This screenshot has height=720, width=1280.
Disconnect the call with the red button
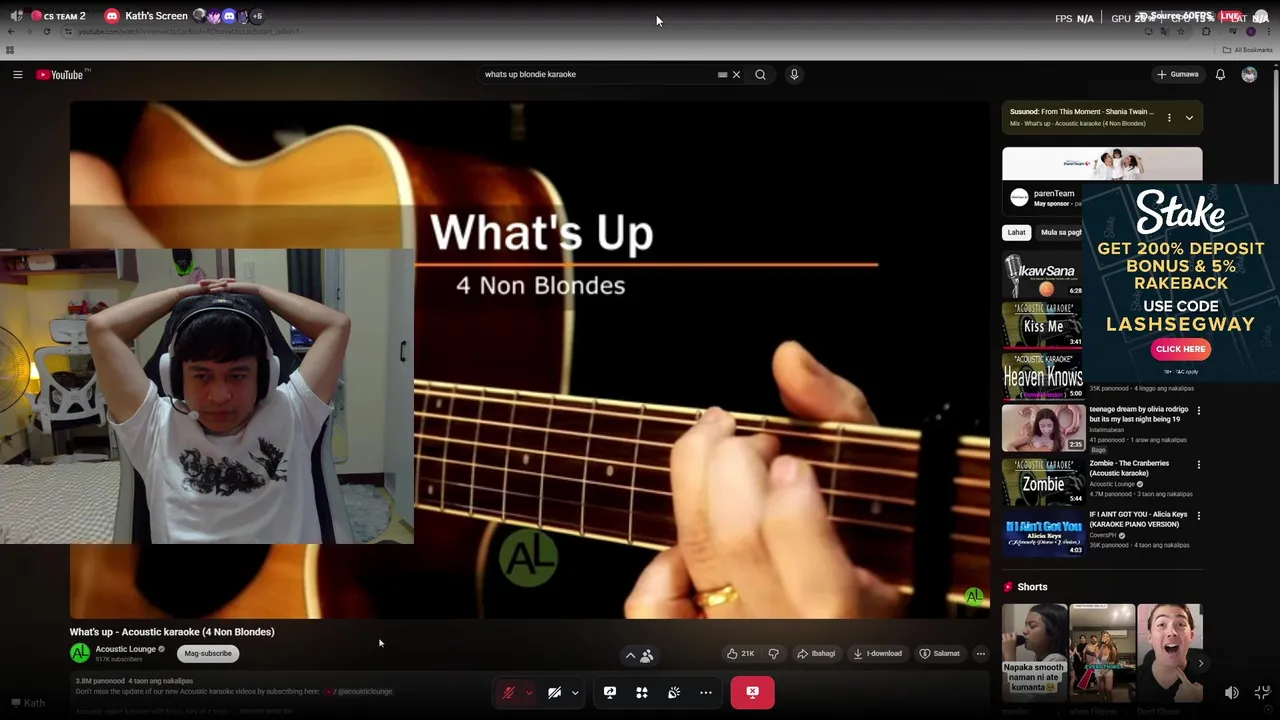pos(752,692)
